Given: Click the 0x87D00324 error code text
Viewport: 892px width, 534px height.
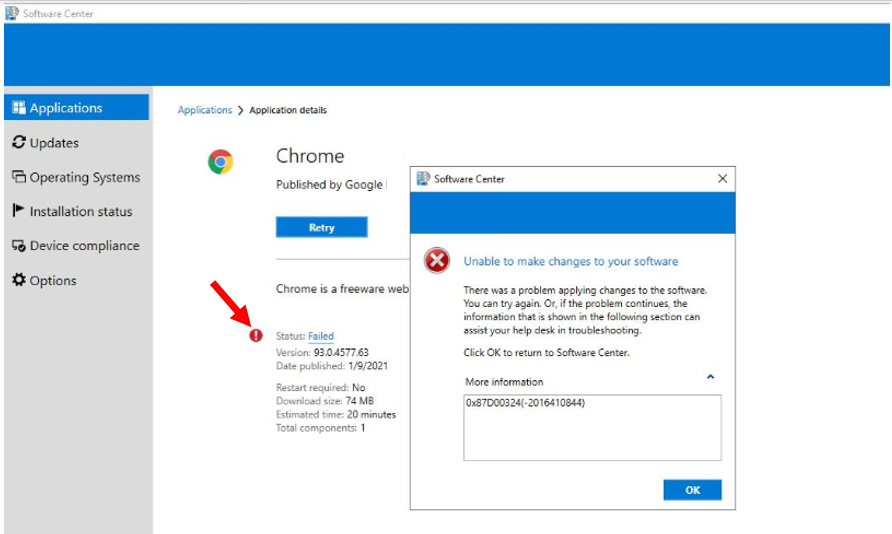Looking at the screenshot, I should point(525,403).
